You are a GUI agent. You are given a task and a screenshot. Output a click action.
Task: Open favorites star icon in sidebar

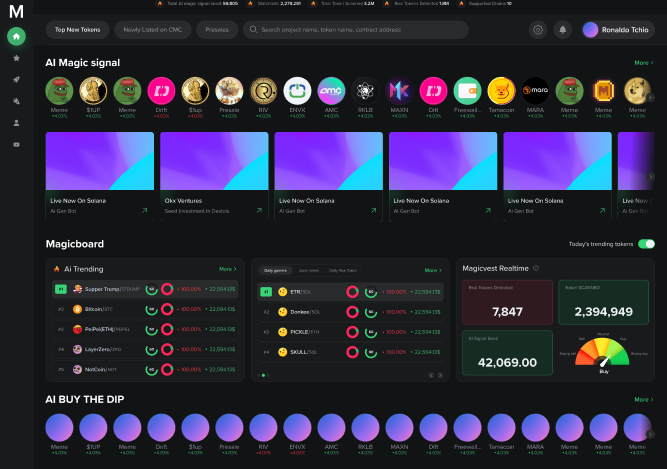[x=16, y=58]
